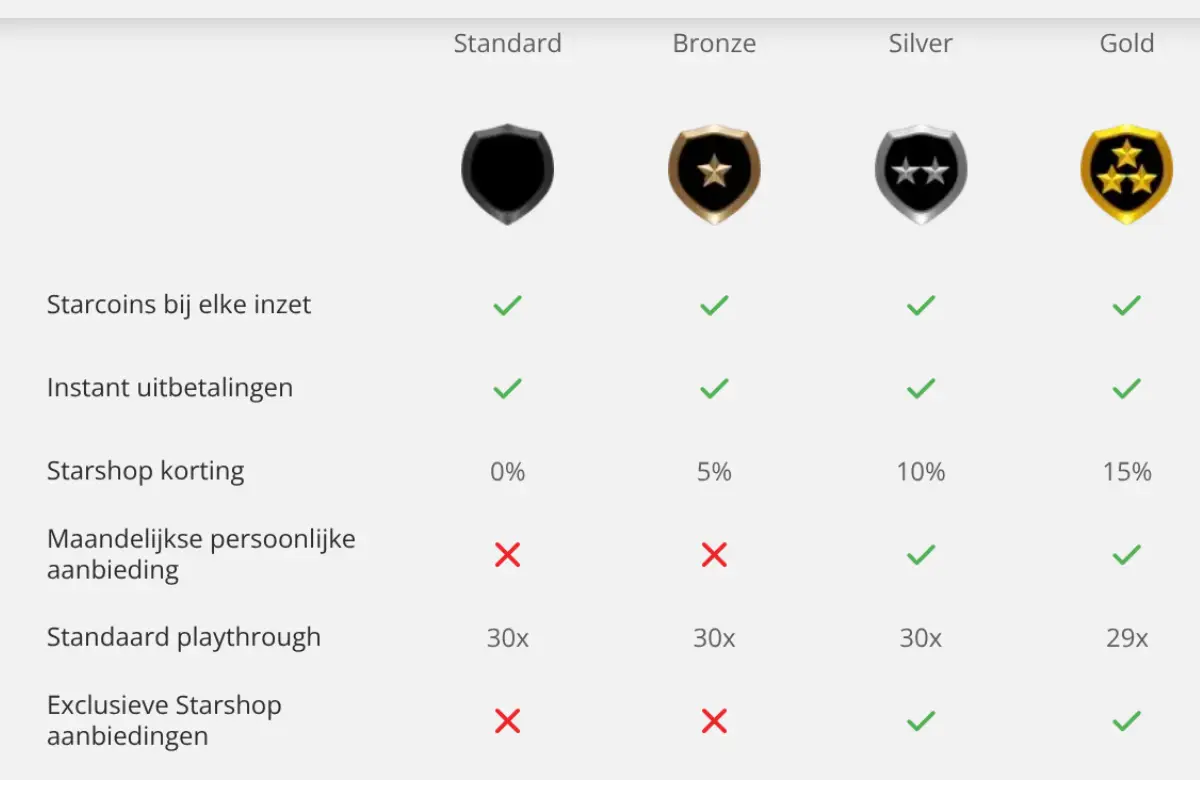Select the Gold column heading
The image size is (1200, 800).
1127,44
